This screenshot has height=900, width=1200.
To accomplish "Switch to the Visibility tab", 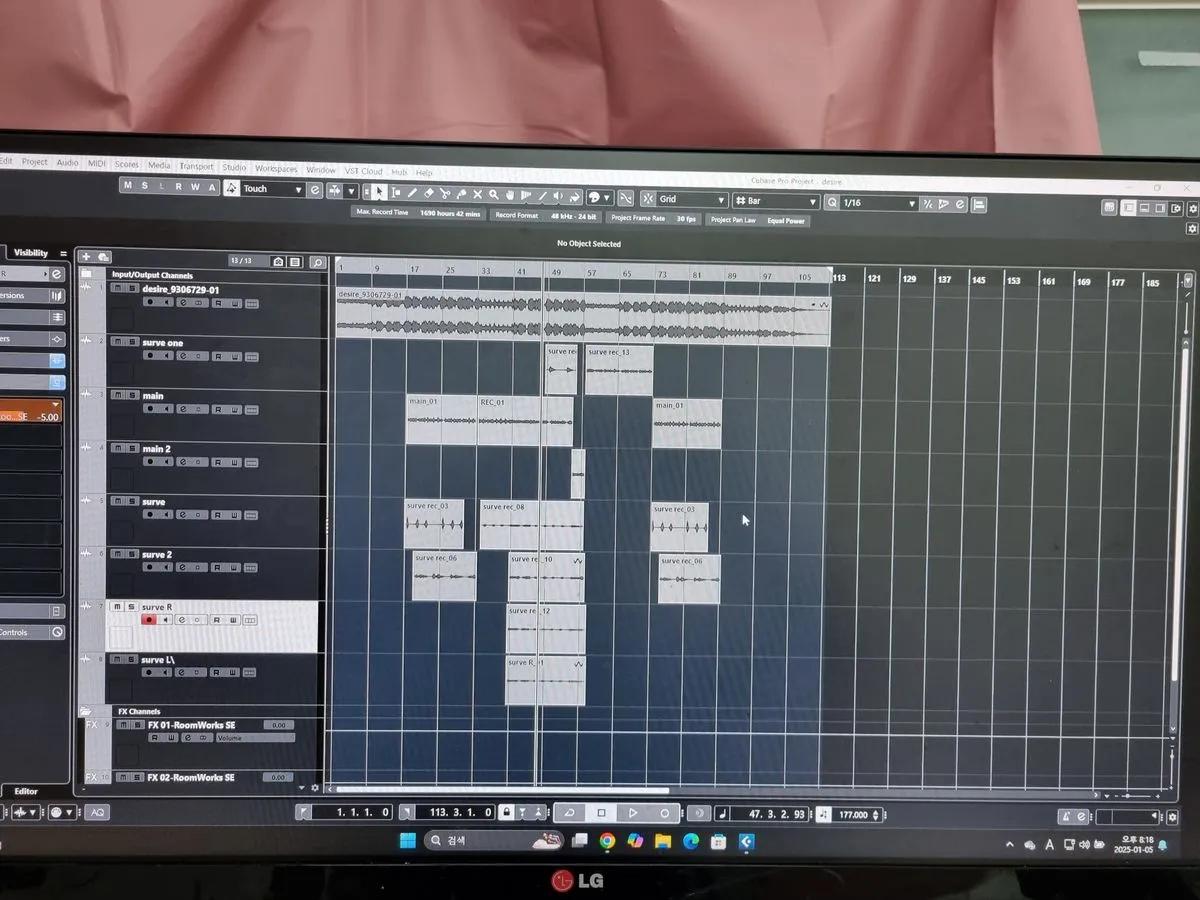I will [31, 253].
